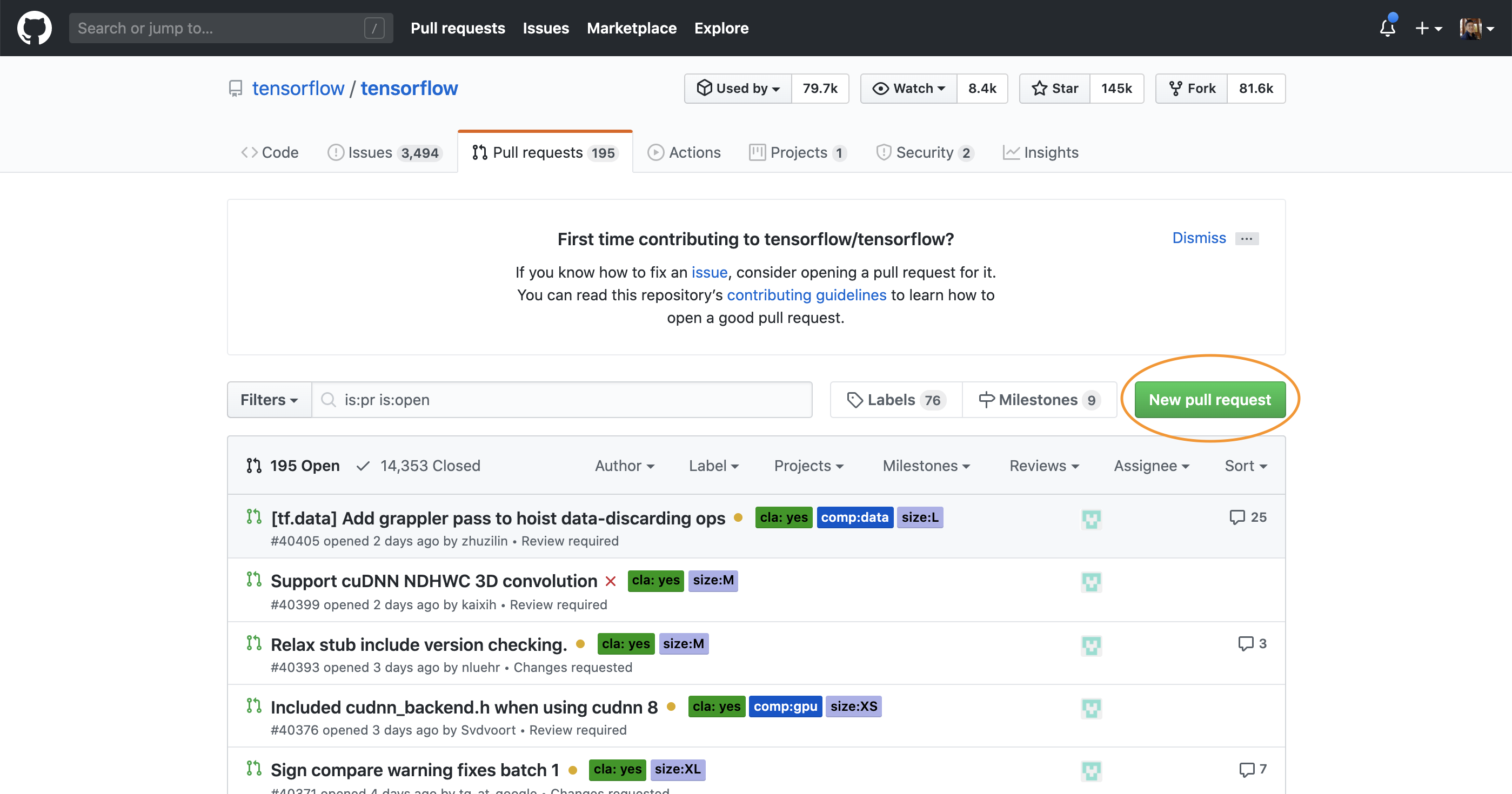Click the slash shortcut icon in search box
This screenshot has height=794, width=1512.
[x=374, y=28]
